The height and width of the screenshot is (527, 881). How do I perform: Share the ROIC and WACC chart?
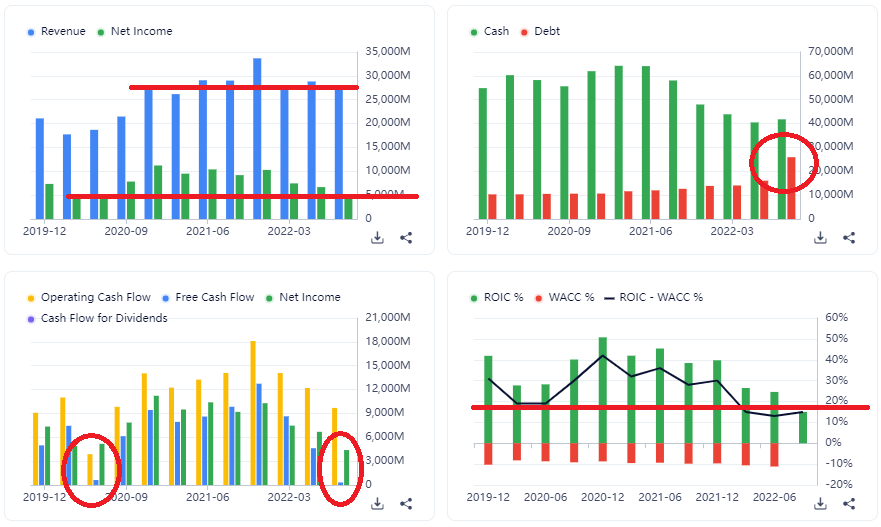pos(849,504)
